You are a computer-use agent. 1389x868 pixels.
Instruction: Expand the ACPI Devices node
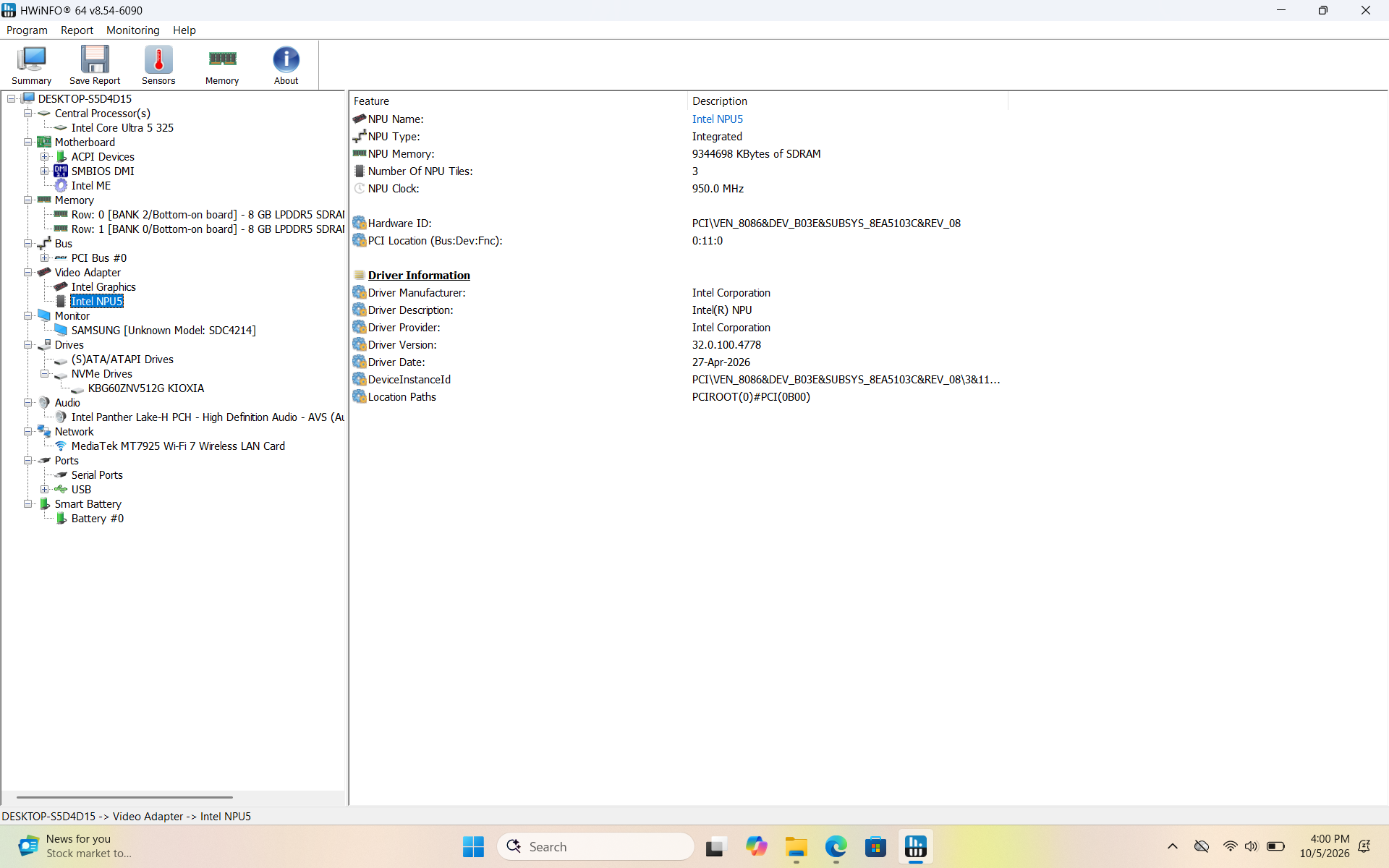(44, 157)
